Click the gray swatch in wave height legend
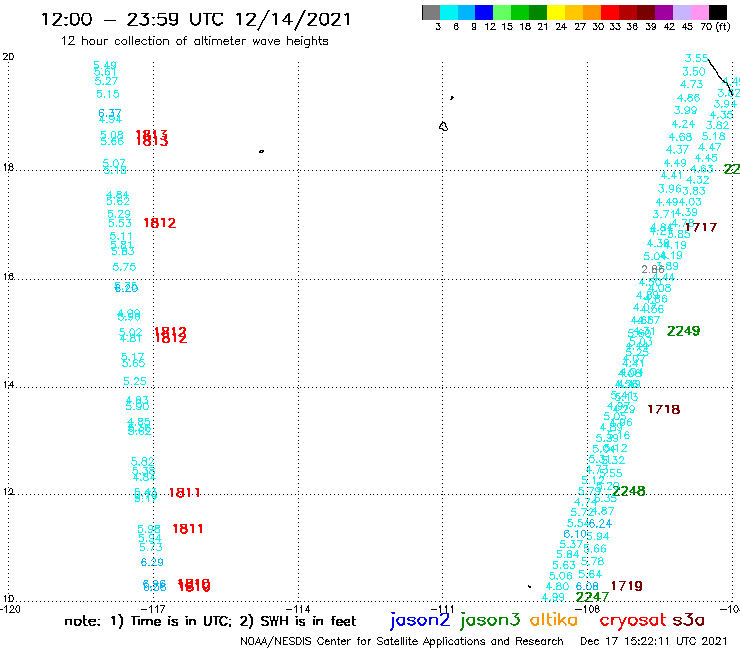The image size is (740, 650). tap(431, 12)
